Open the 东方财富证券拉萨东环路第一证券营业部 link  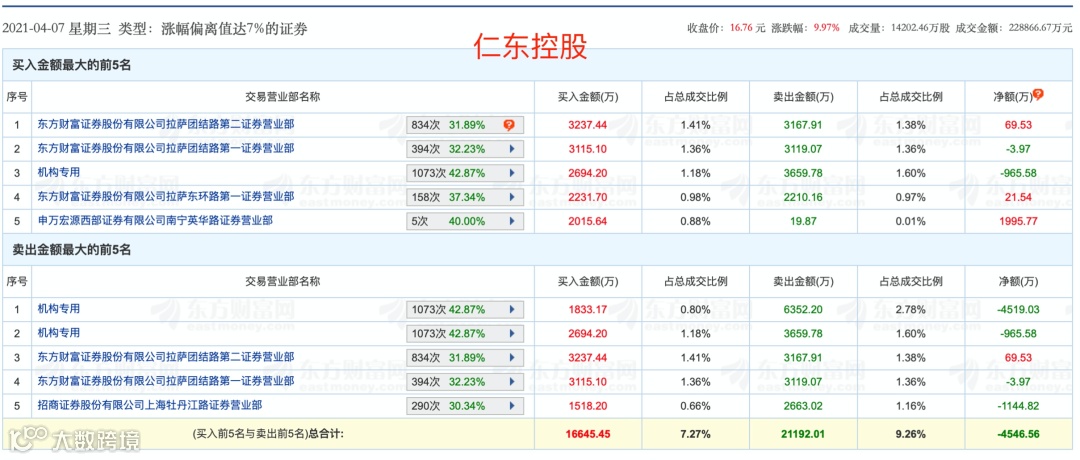tap(166, 196)
